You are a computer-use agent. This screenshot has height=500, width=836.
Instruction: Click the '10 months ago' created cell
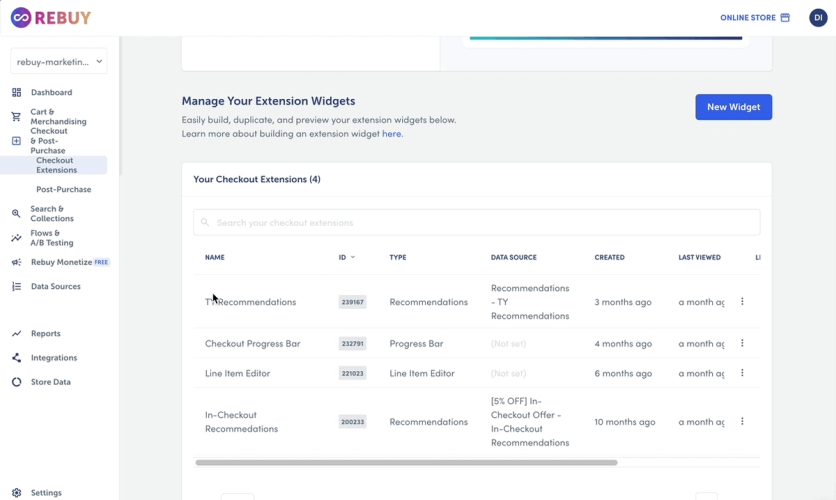[x=624, y=422]
